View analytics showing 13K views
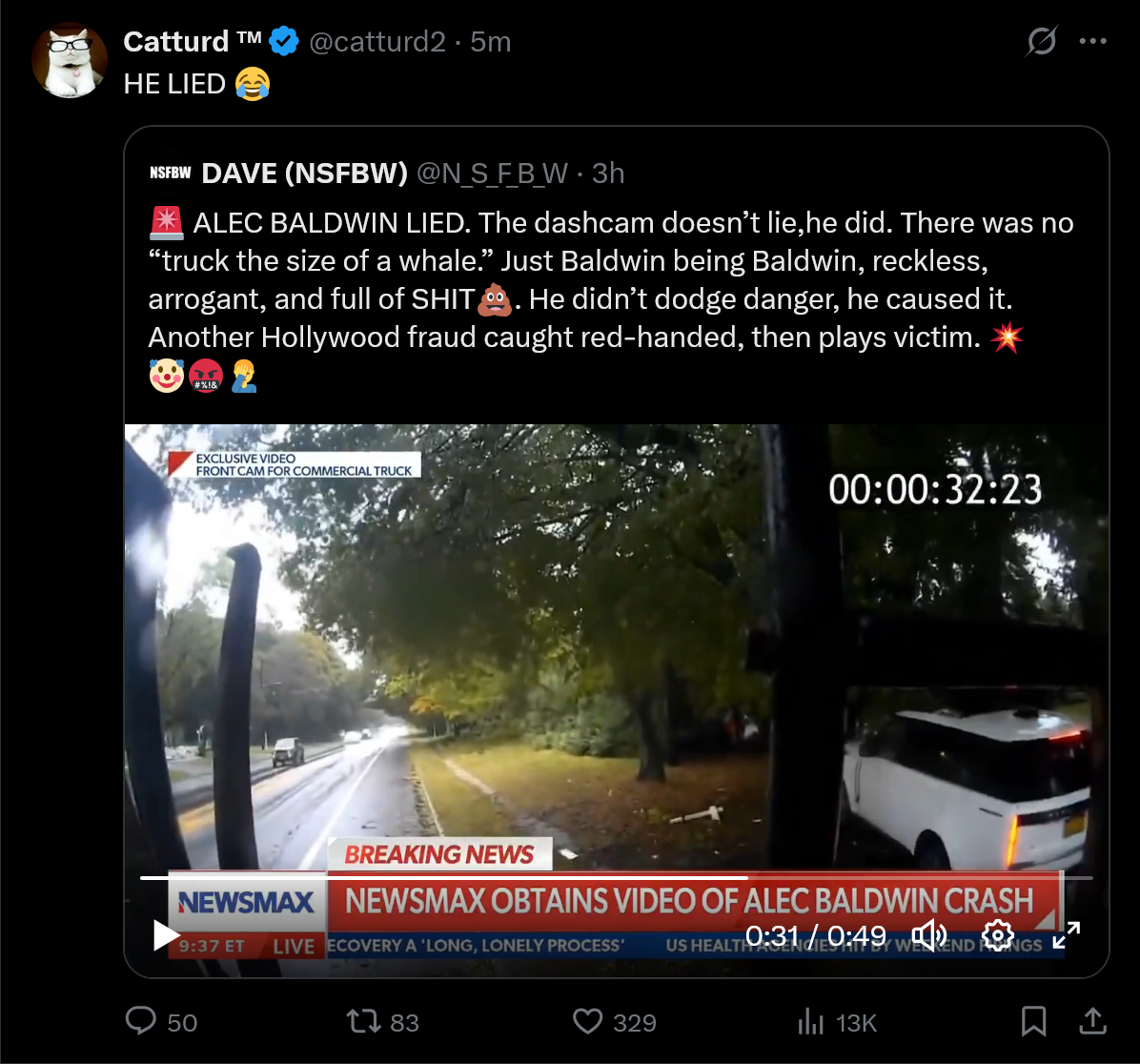This screenshot has width=1140, height=1064. coord(837,1022)
